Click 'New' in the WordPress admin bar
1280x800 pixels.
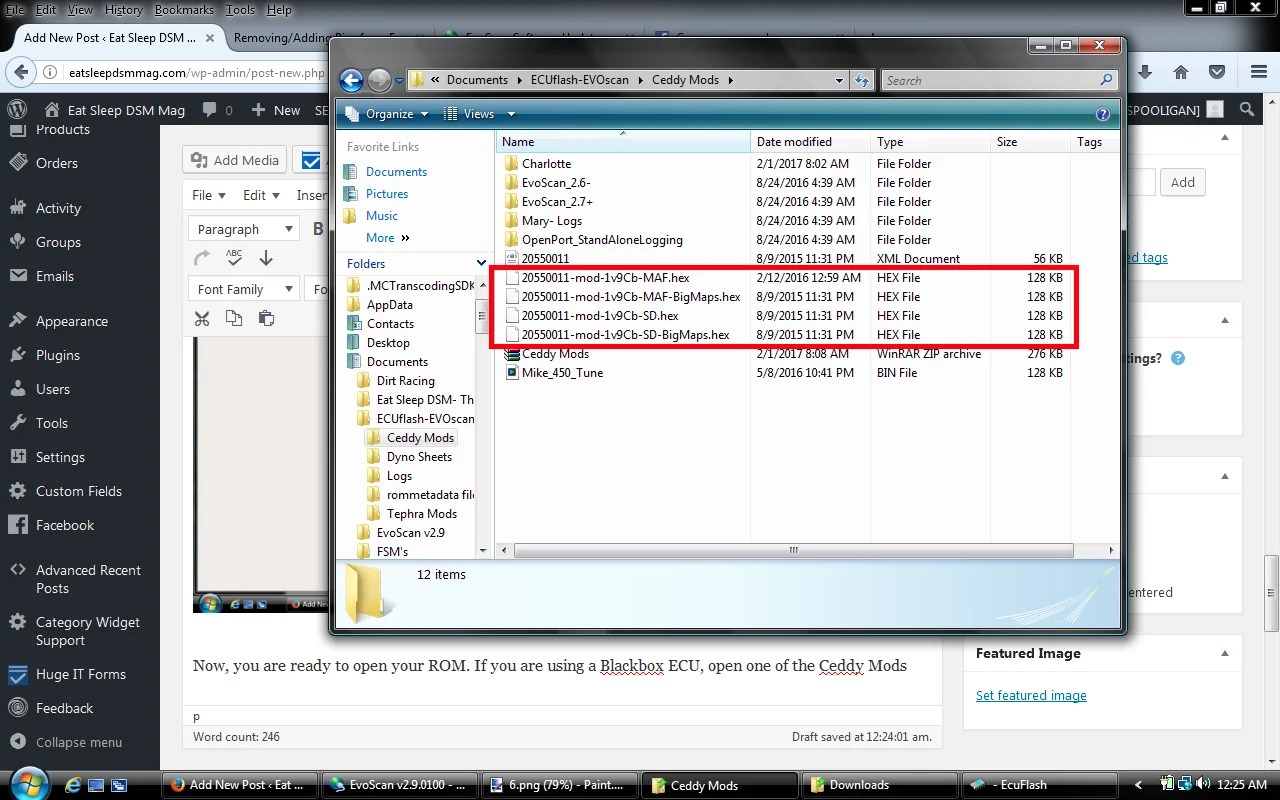pos(276,110)
